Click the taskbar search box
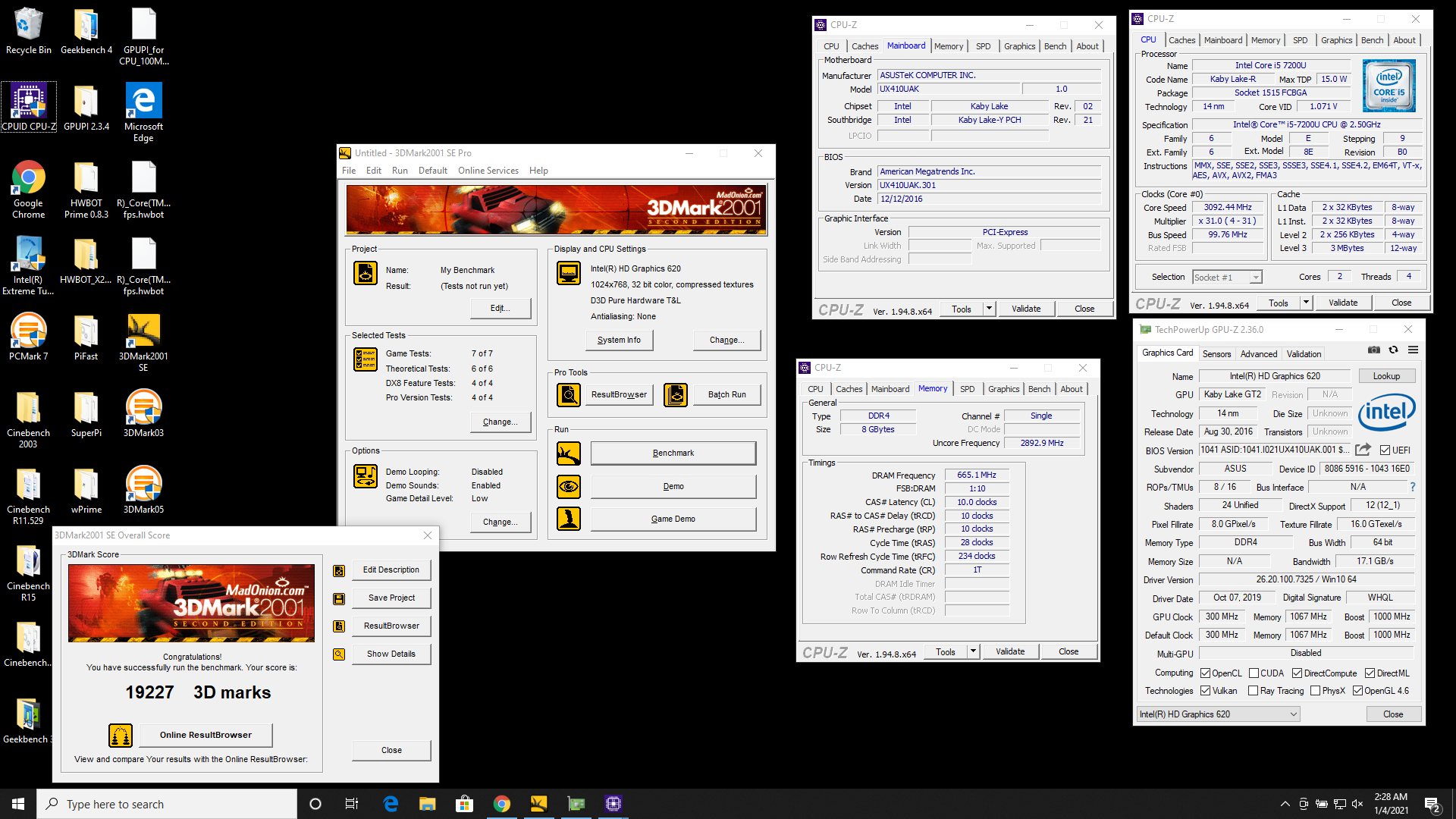The width and height of the screenshot is (1456, 819). click(167, 804)
